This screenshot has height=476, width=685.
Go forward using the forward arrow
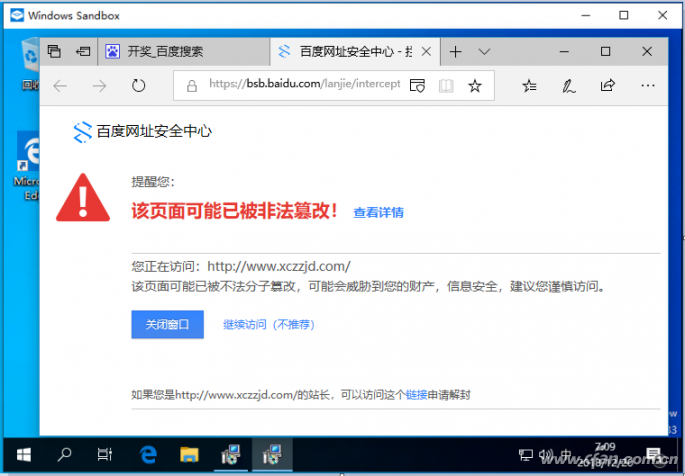point(100,86)
